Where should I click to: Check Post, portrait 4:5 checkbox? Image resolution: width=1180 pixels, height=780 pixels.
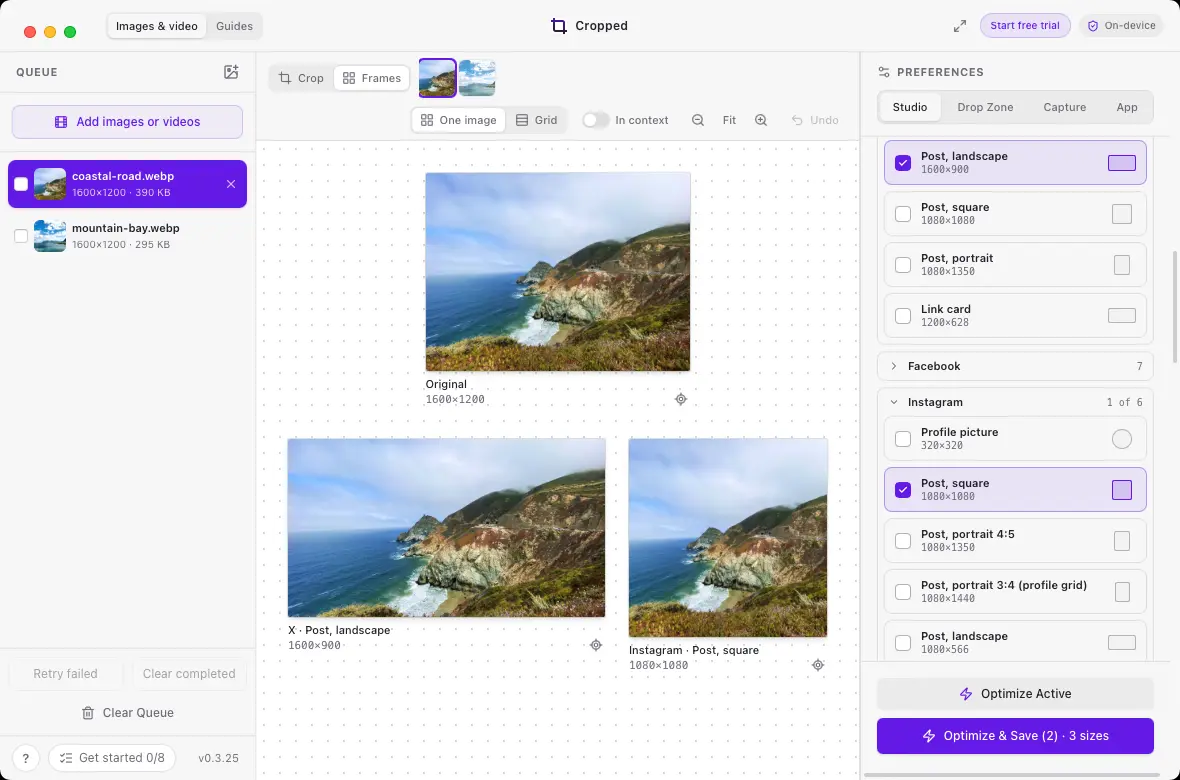coord(902,541)
